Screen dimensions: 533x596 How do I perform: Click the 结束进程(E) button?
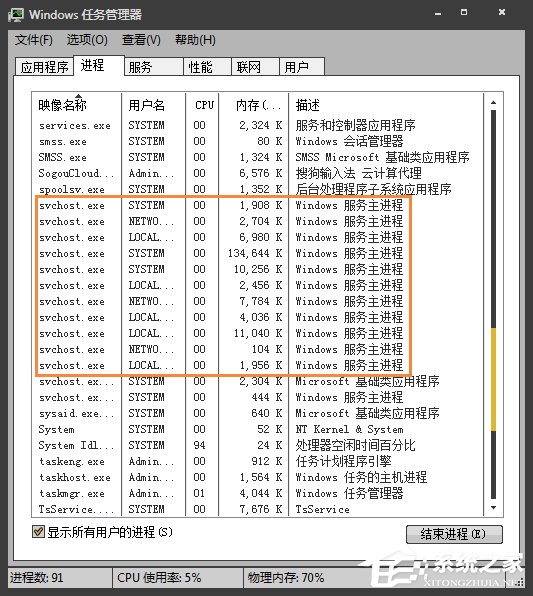pos(454,534)
